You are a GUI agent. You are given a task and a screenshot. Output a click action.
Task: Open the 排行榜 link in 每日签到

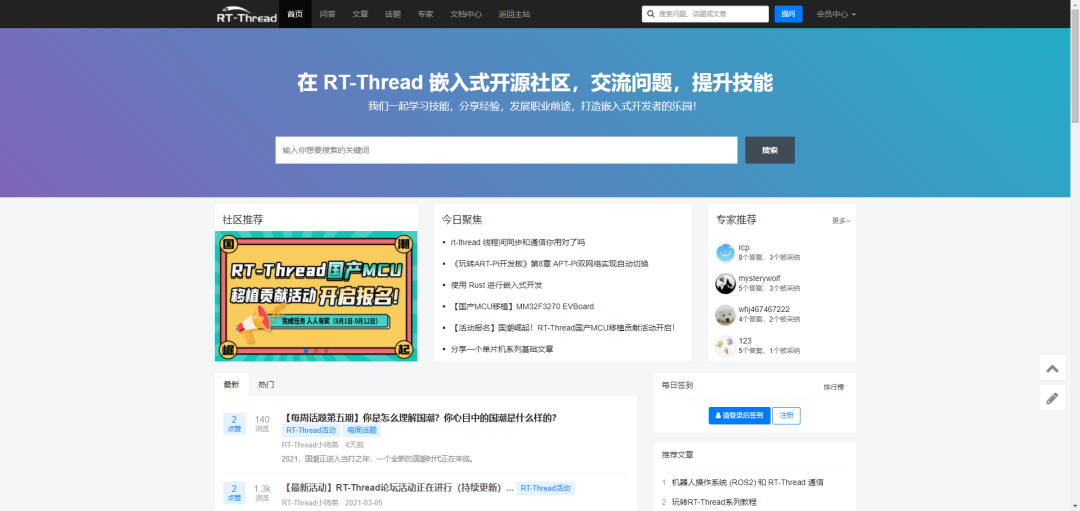click(833, 387)
